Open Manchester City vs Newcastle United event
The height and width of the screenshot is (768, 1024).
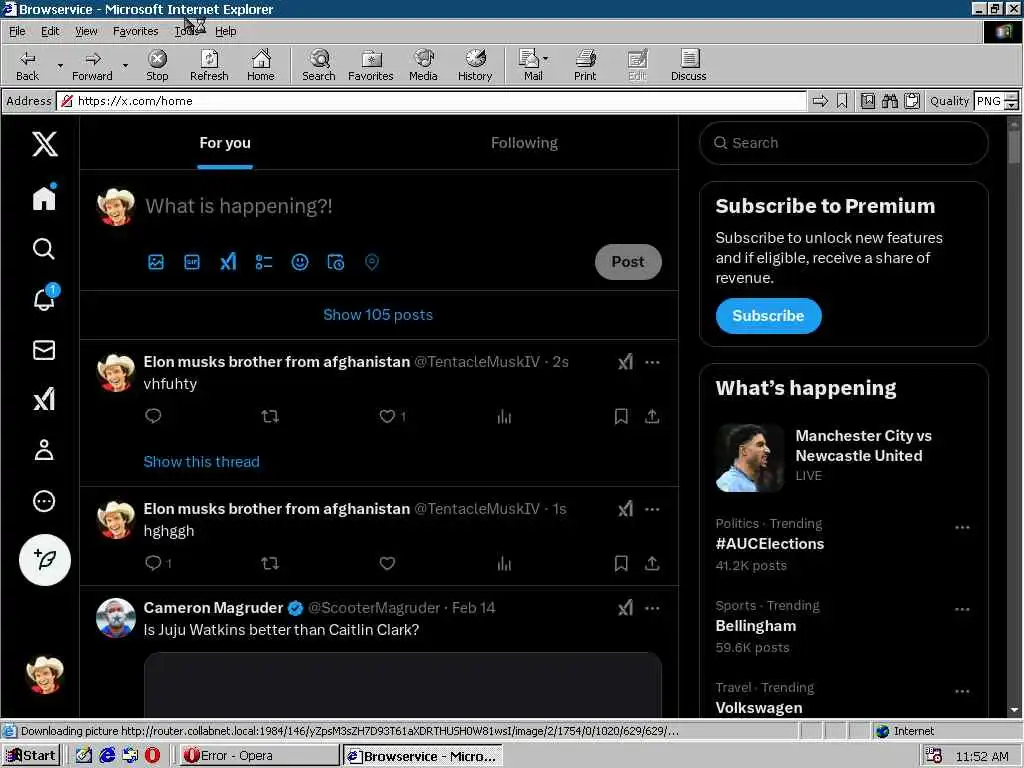coord(843,455)
